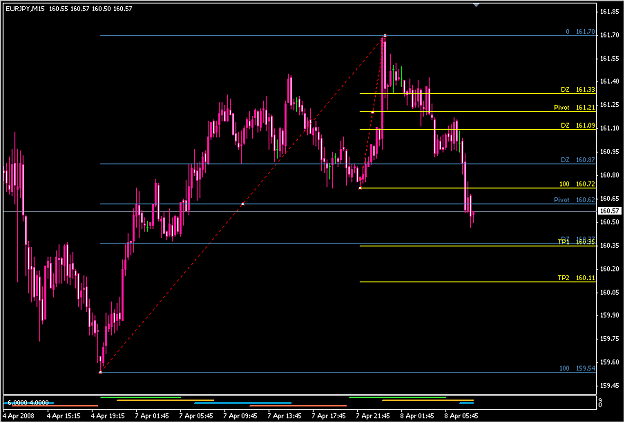Click the '7 Apr 09:45' time axis label
Screen dimensions: 625x423
pos(242,416)
